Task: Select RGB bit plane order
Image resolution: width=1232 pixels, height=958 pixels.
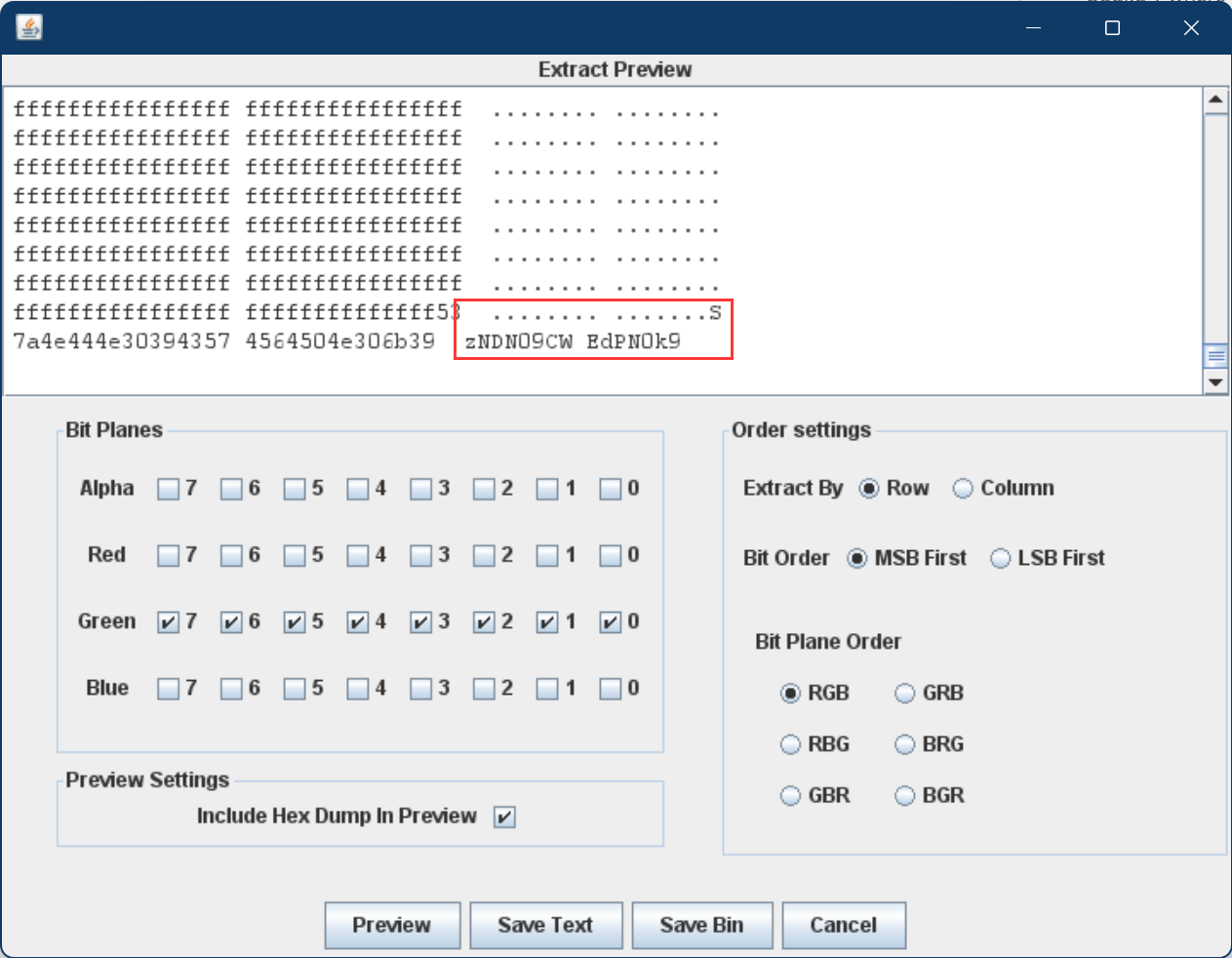Action: (790, 694)
